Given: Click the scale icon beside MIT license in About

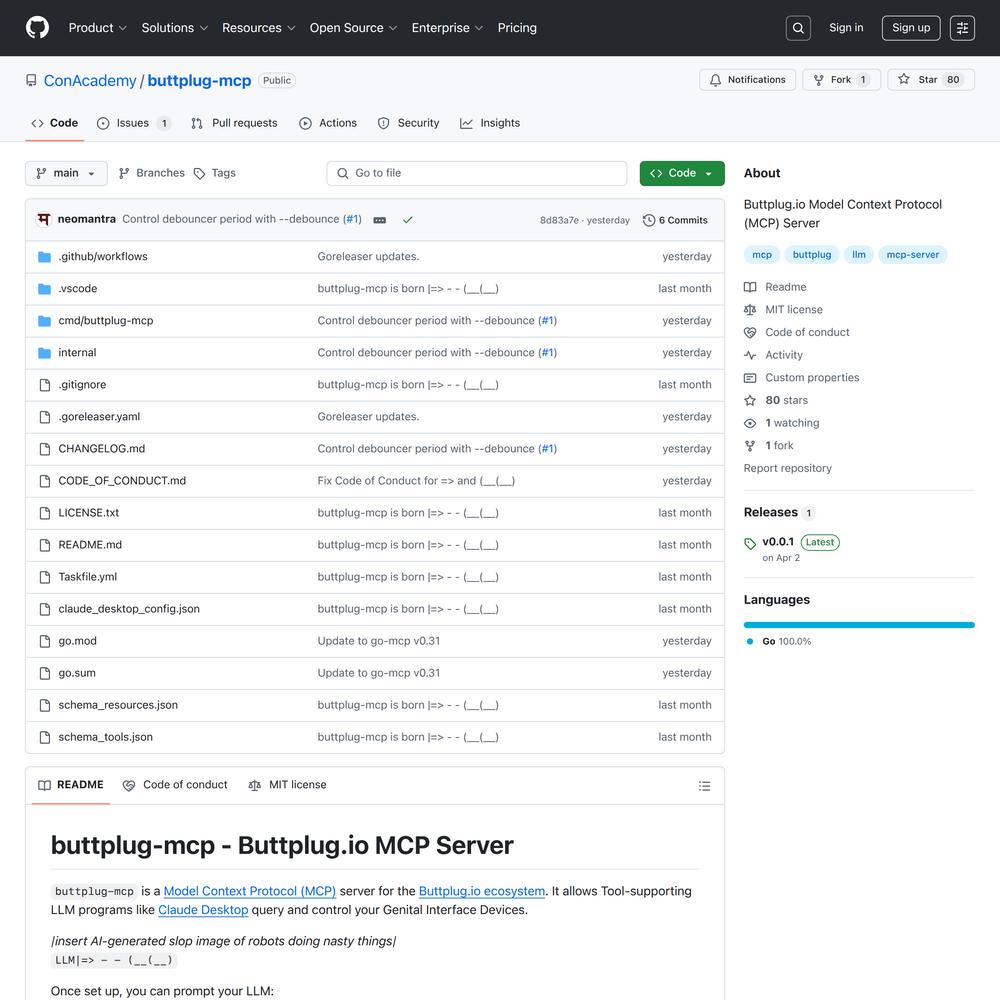Looking at the screenshot, I should point(750,310).
